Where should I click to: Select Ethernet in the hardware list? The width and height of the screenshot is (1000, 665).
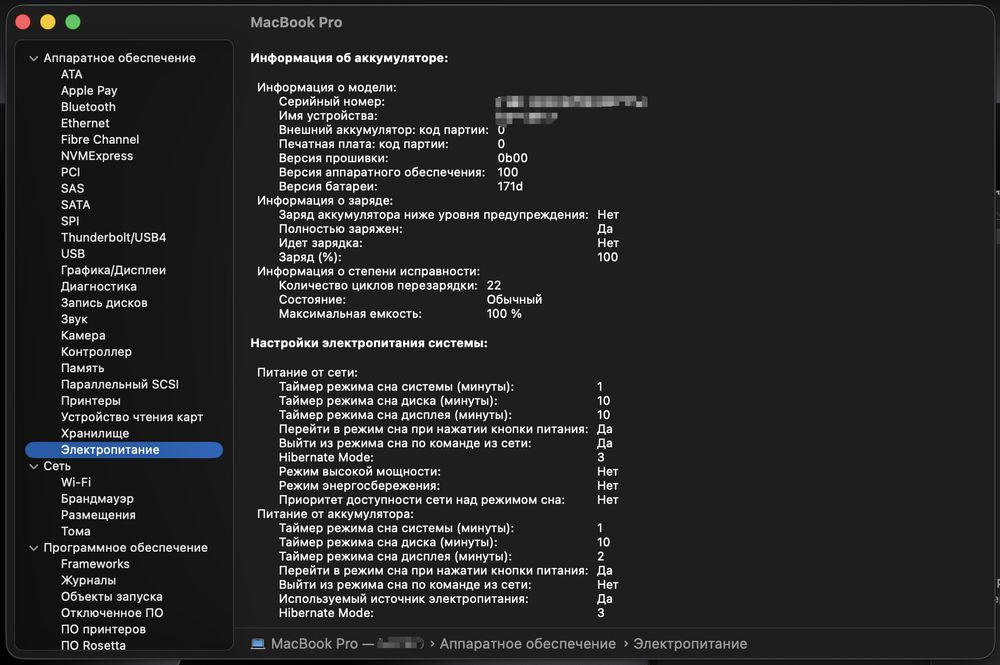(85, 123)
